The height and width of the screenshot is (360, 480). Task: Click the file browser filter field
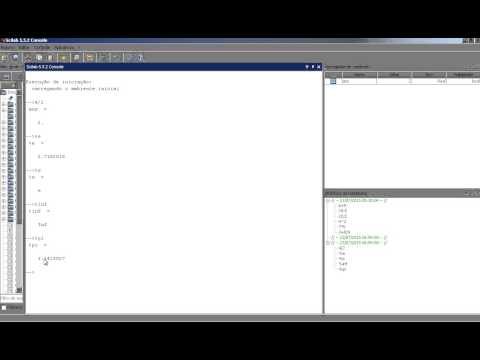click(x=12, y=298)
